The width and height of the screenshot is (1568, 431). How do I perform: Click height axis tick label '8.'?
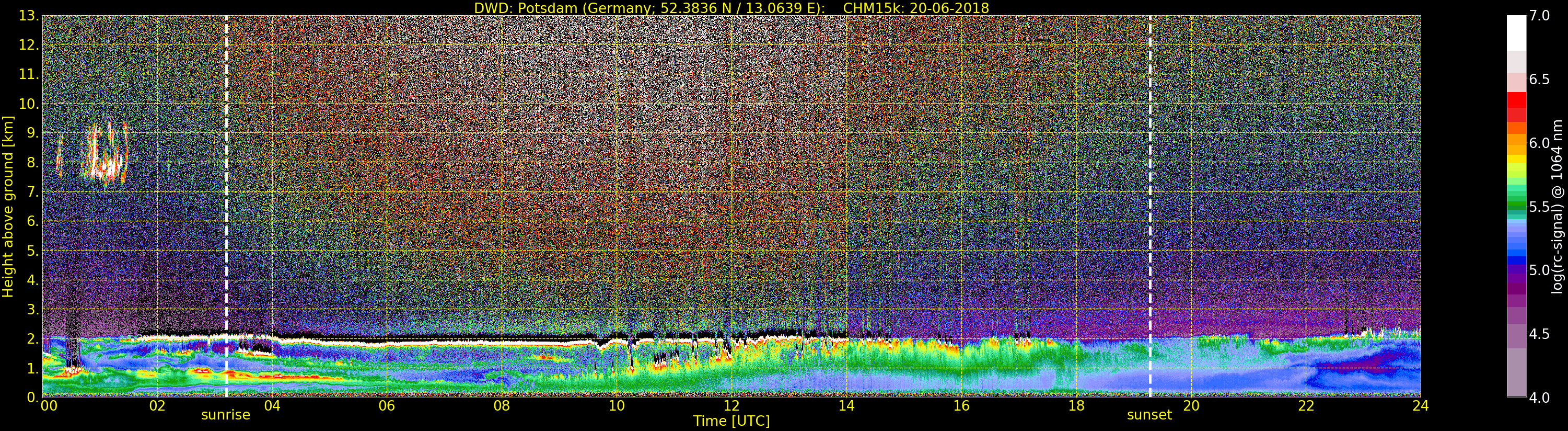[33, 163]
